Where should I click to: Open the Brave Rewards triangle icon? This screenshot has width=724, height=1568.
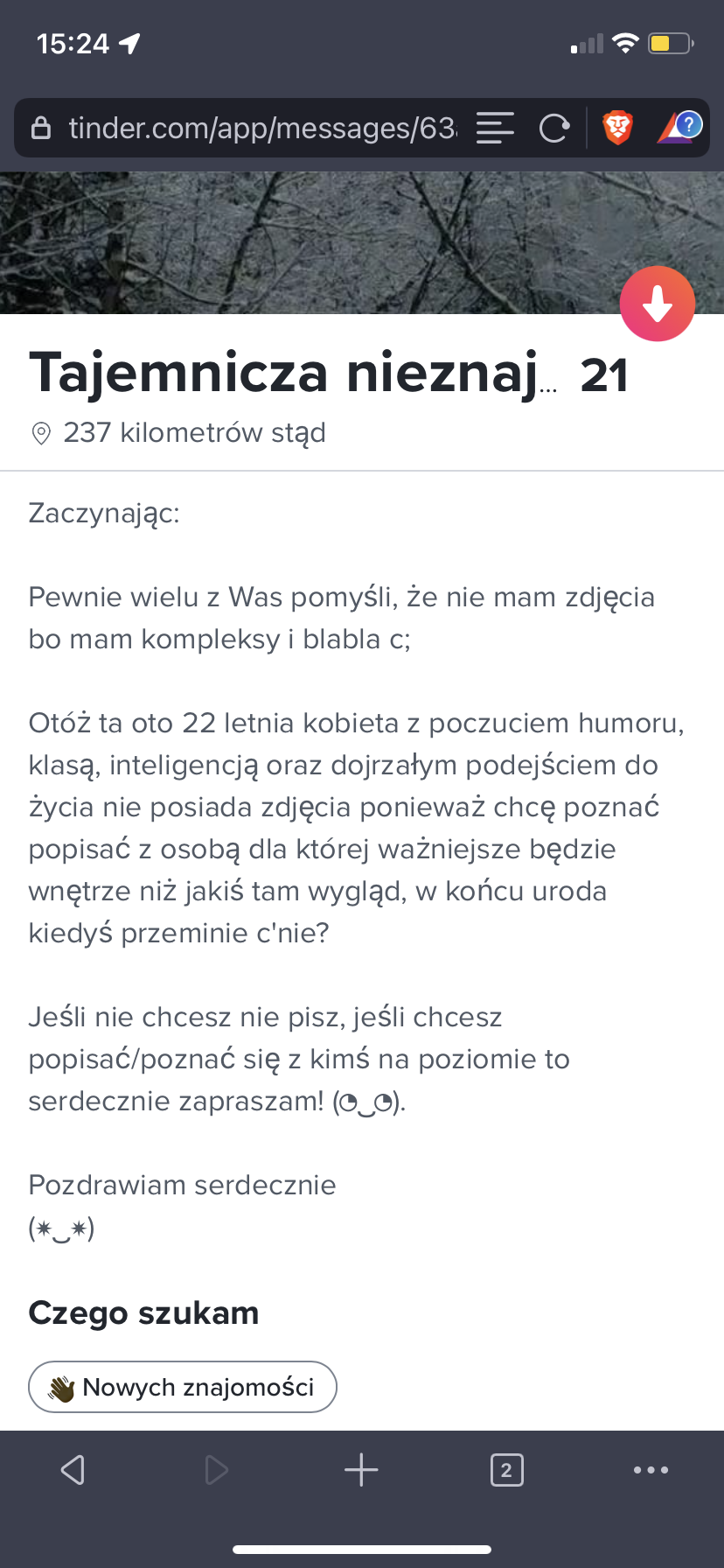coord(679,128)
